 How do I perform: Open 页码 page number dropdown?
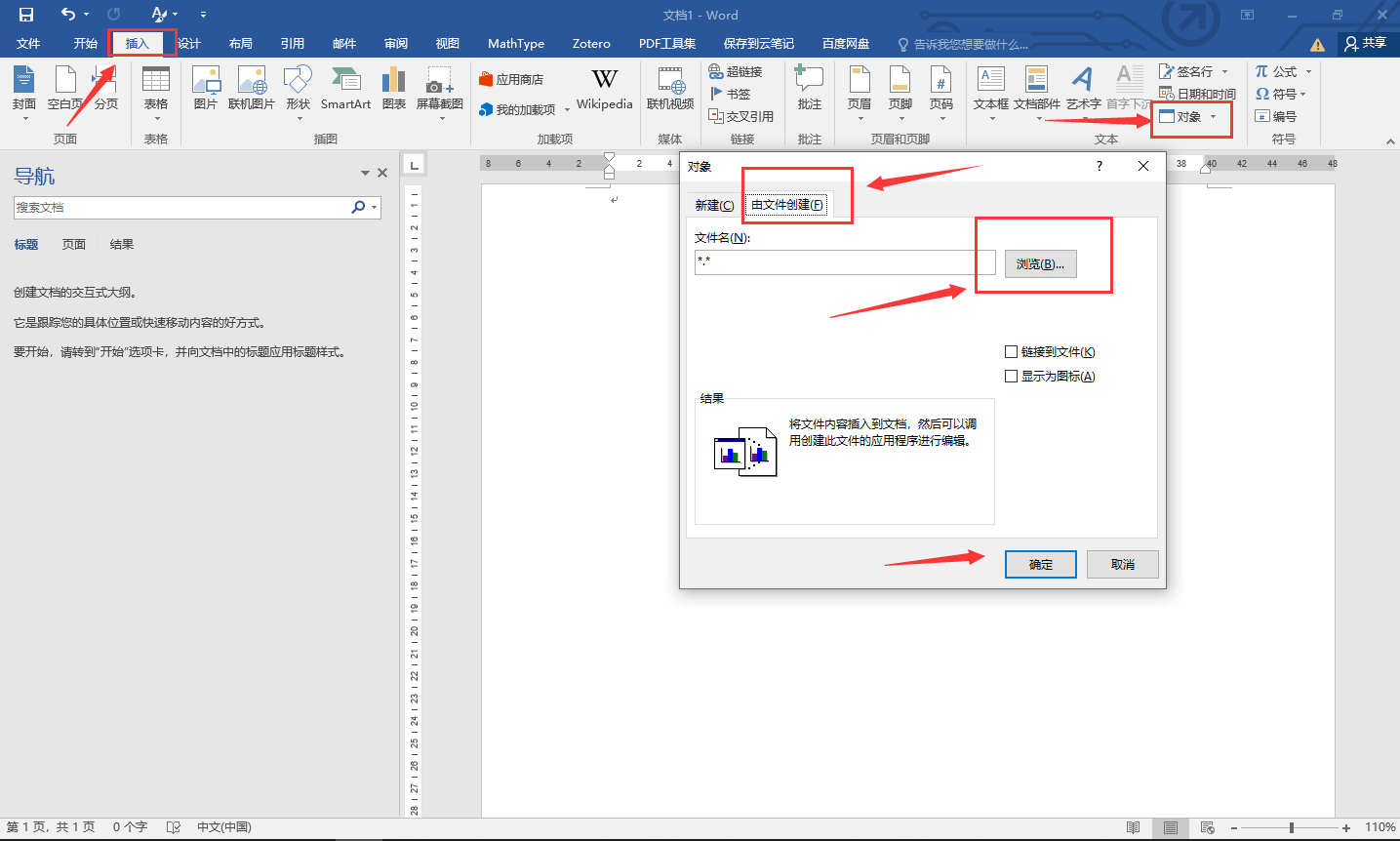tap(941, 94)
